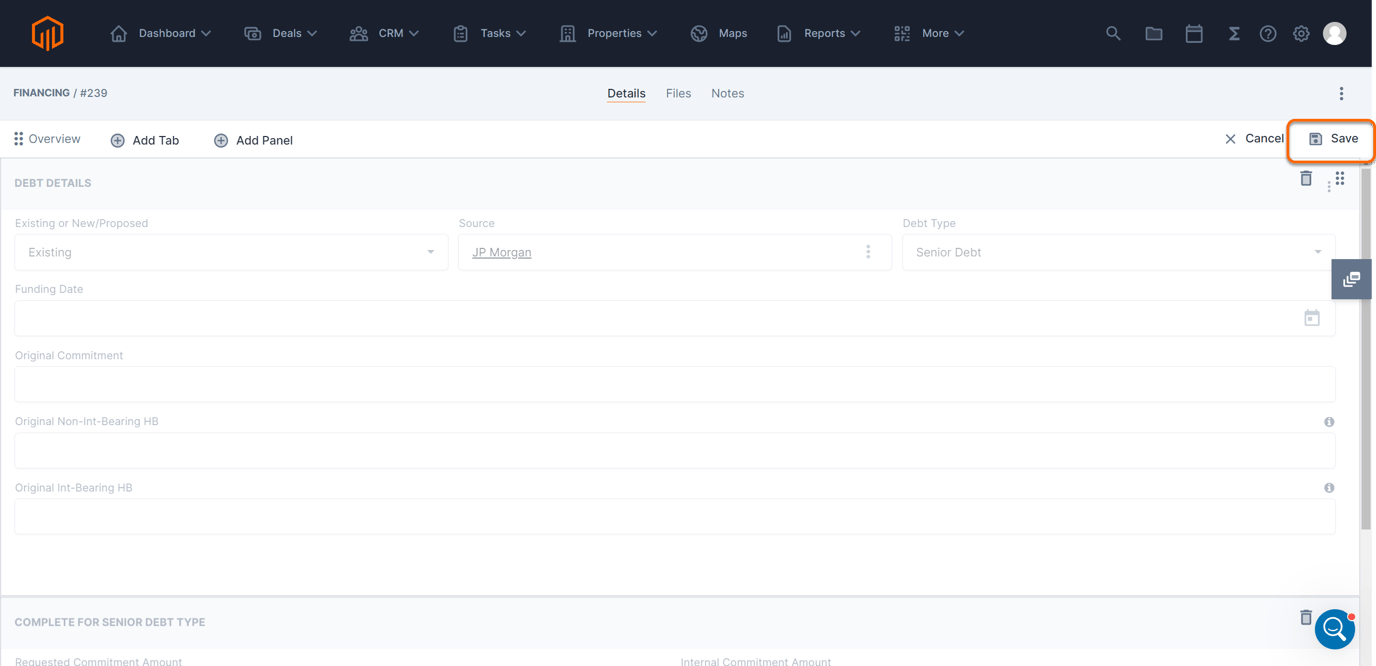This screenshot has height=666, width=1376.
Task: Click the FINANCING breadcrumb
Action: click(x=41, y=93)
